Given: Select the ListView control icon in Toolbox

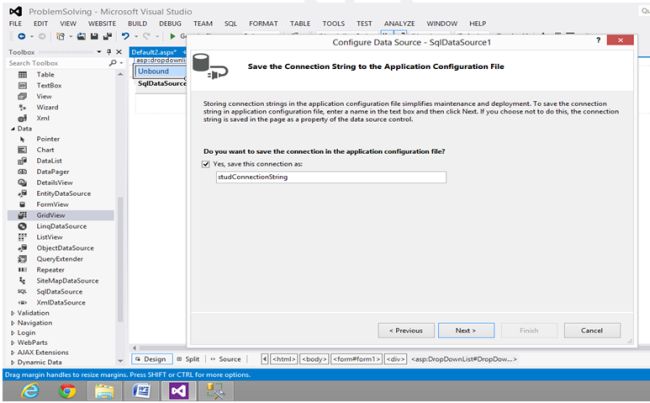Looking at the screenshot, I should pos(22,237).
